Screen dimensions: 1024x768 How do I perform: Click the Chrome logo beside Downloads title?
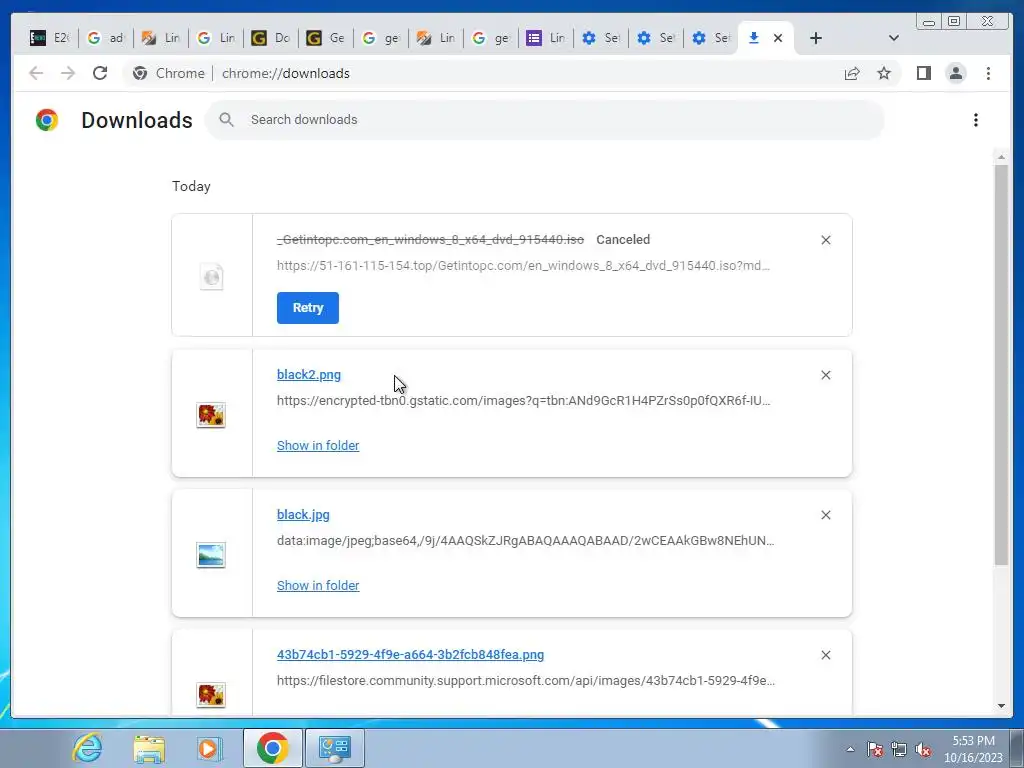click(47, 120)
